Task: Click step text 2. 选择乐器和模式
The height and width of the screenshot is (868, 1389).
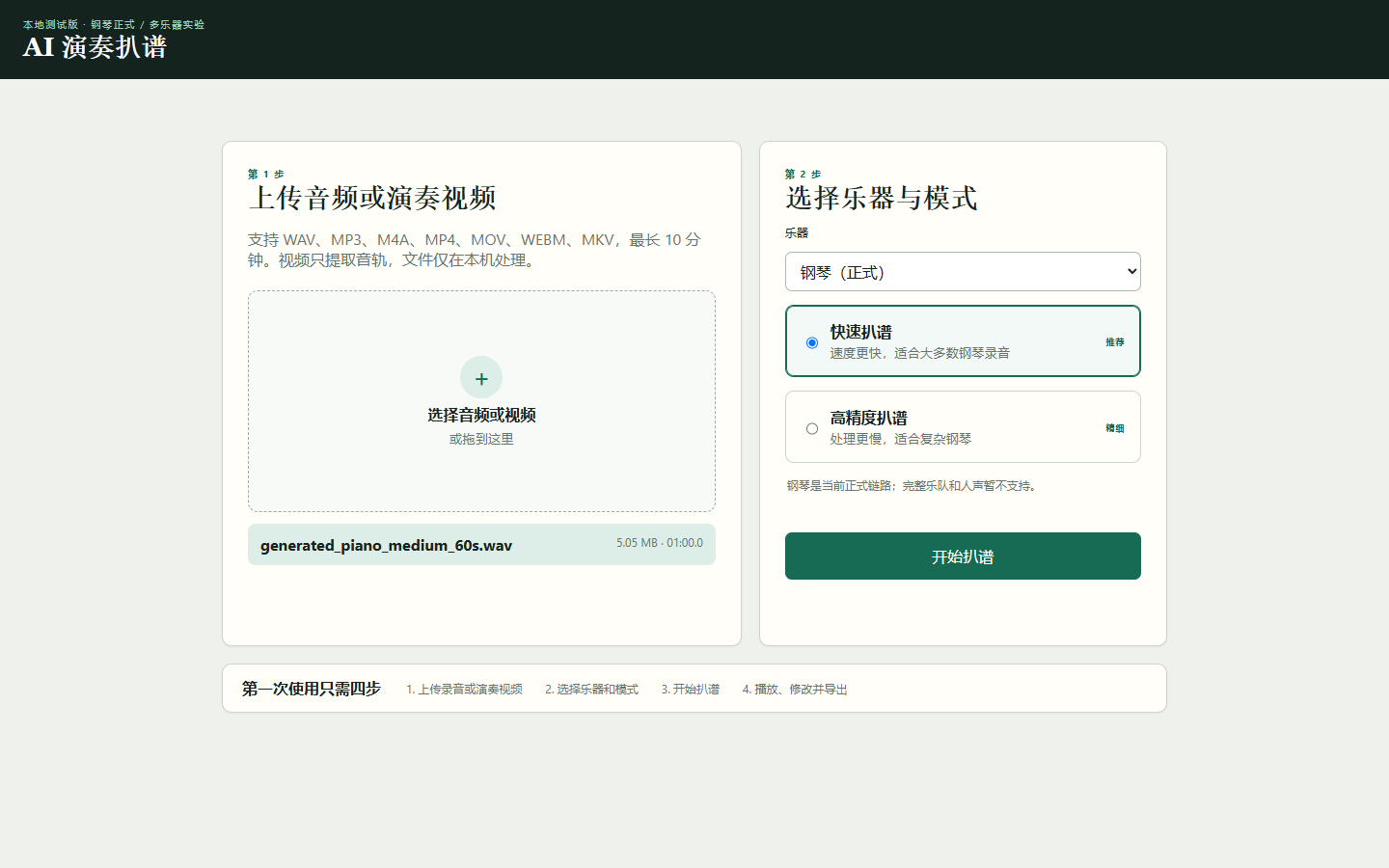Action: (x=591, y=690)
